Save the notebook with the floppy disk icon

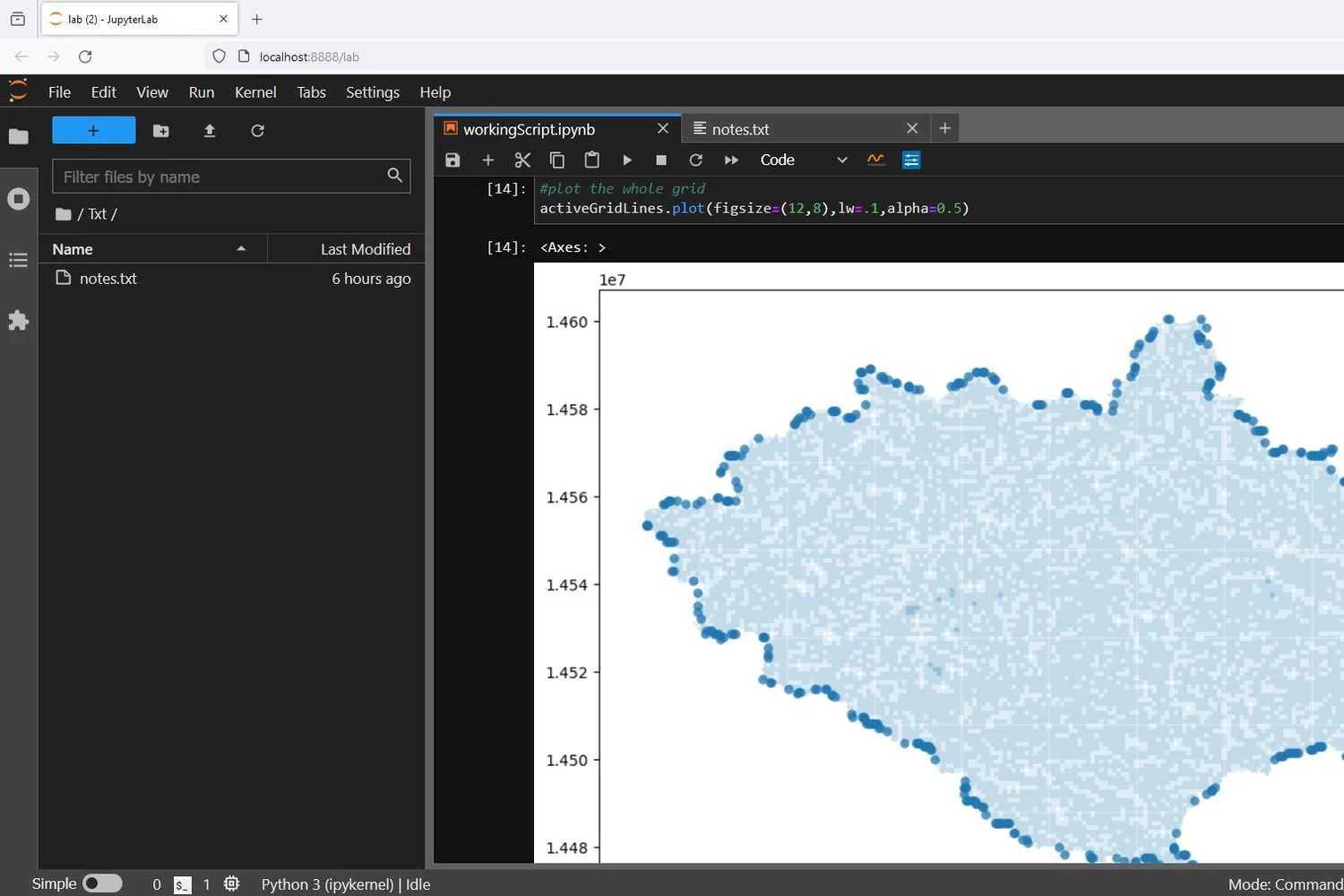[452, 160]
